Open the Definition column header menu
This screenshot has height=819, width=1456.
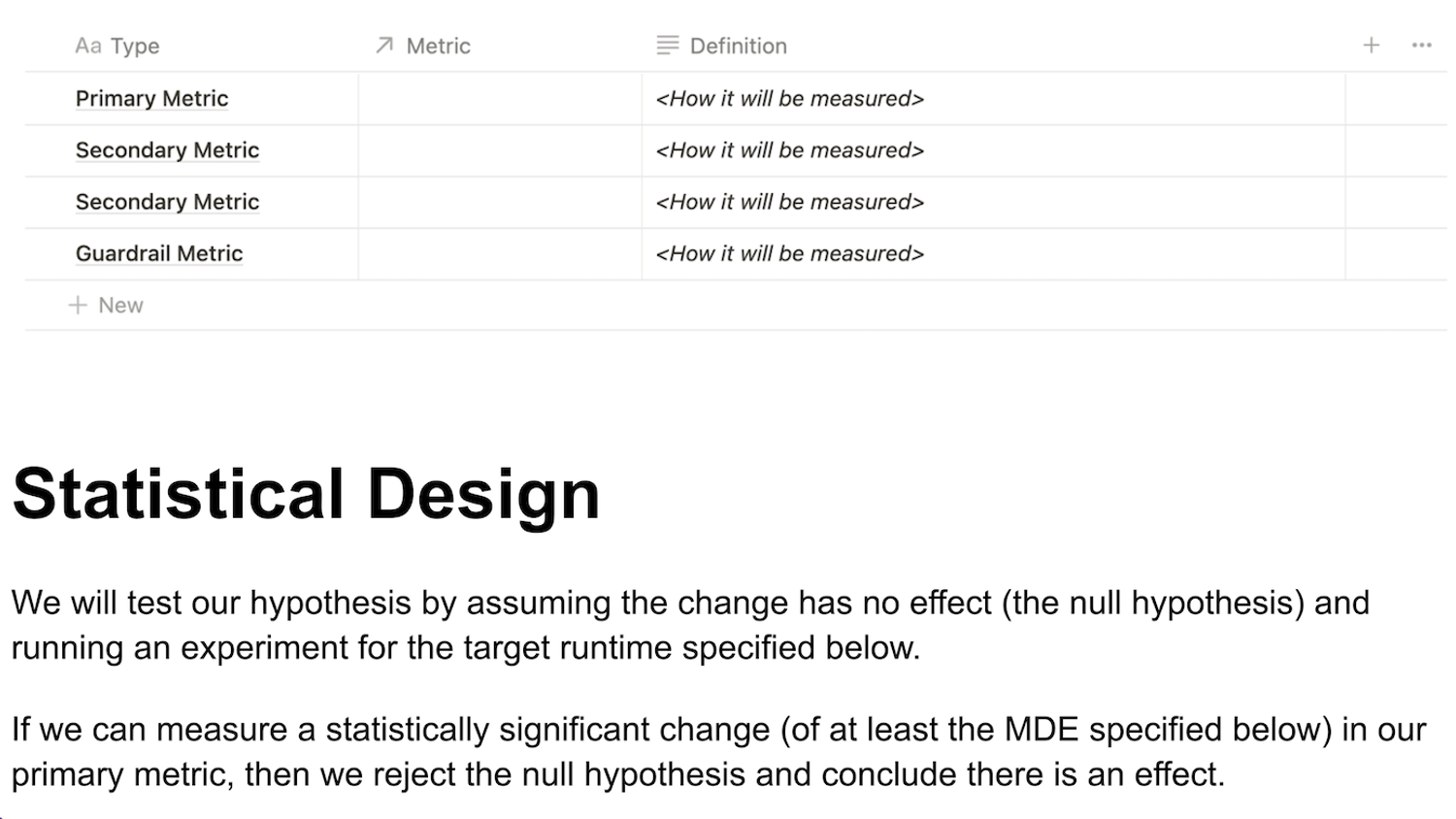coord(738,46)
